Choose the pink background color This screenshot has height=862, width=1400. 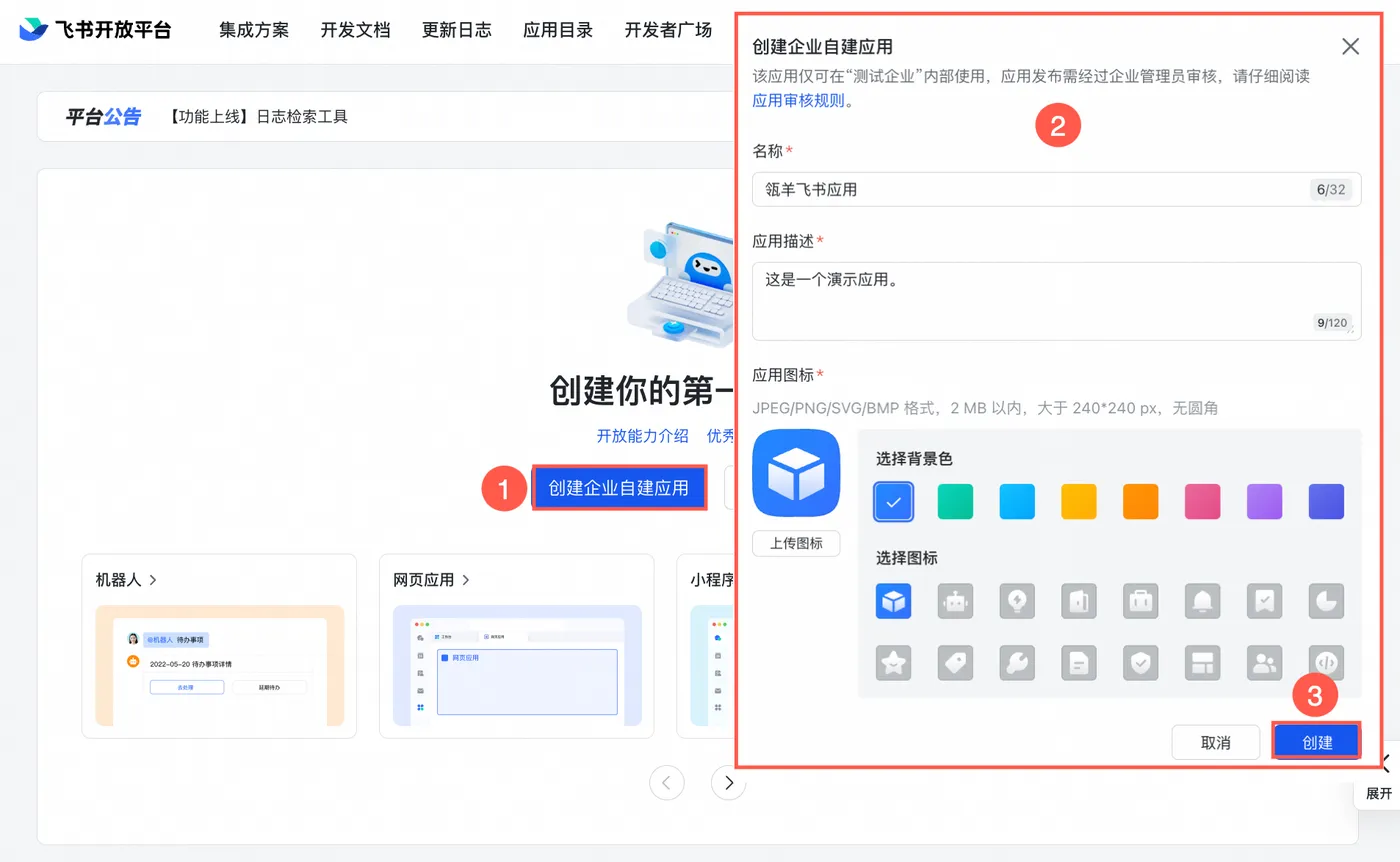1203,501
